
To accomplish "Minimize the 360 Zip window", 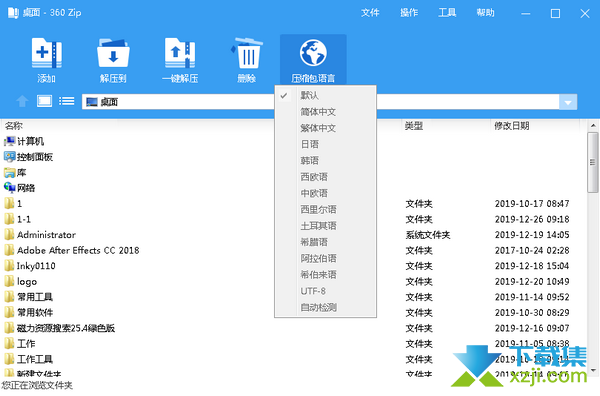I will point(526,14).
